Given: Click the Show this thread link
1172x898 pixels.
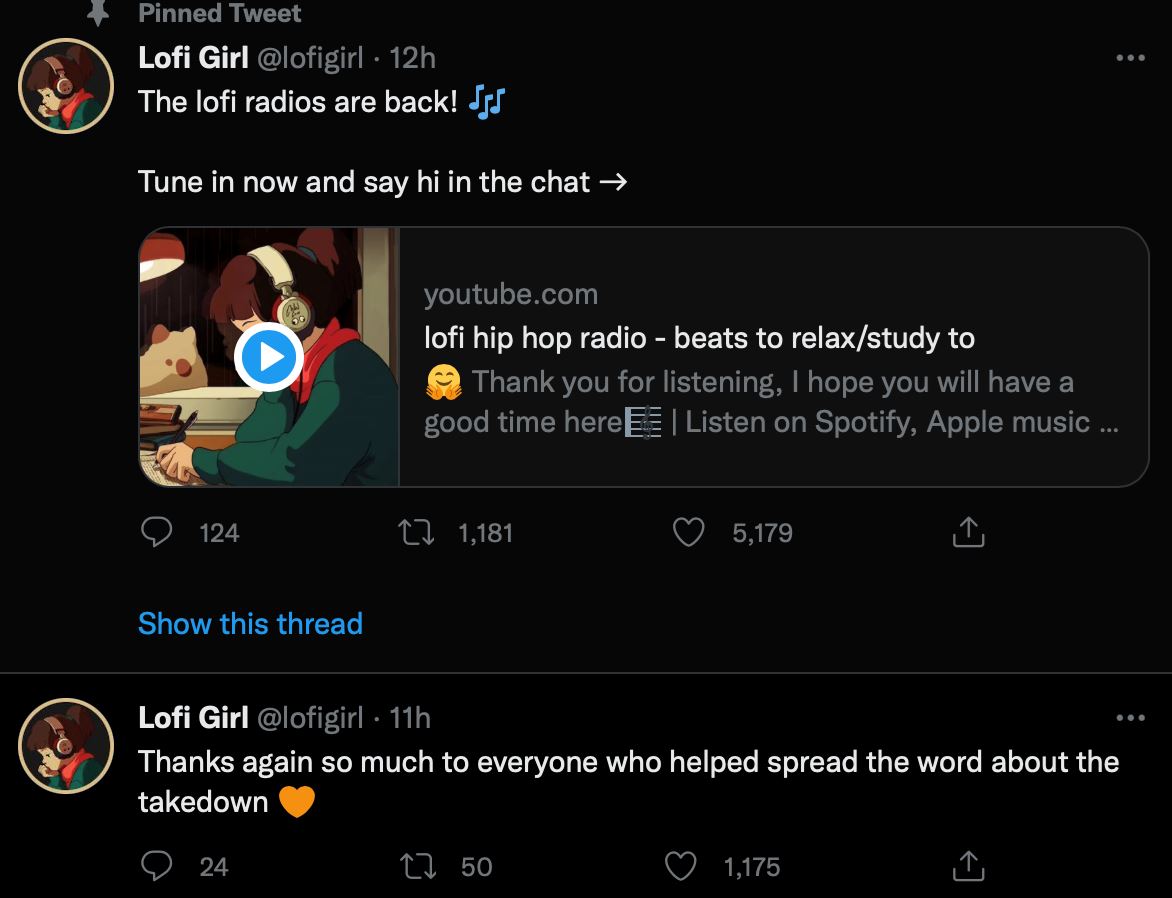Looking at the screenshot, I should [x=250, y=624].
